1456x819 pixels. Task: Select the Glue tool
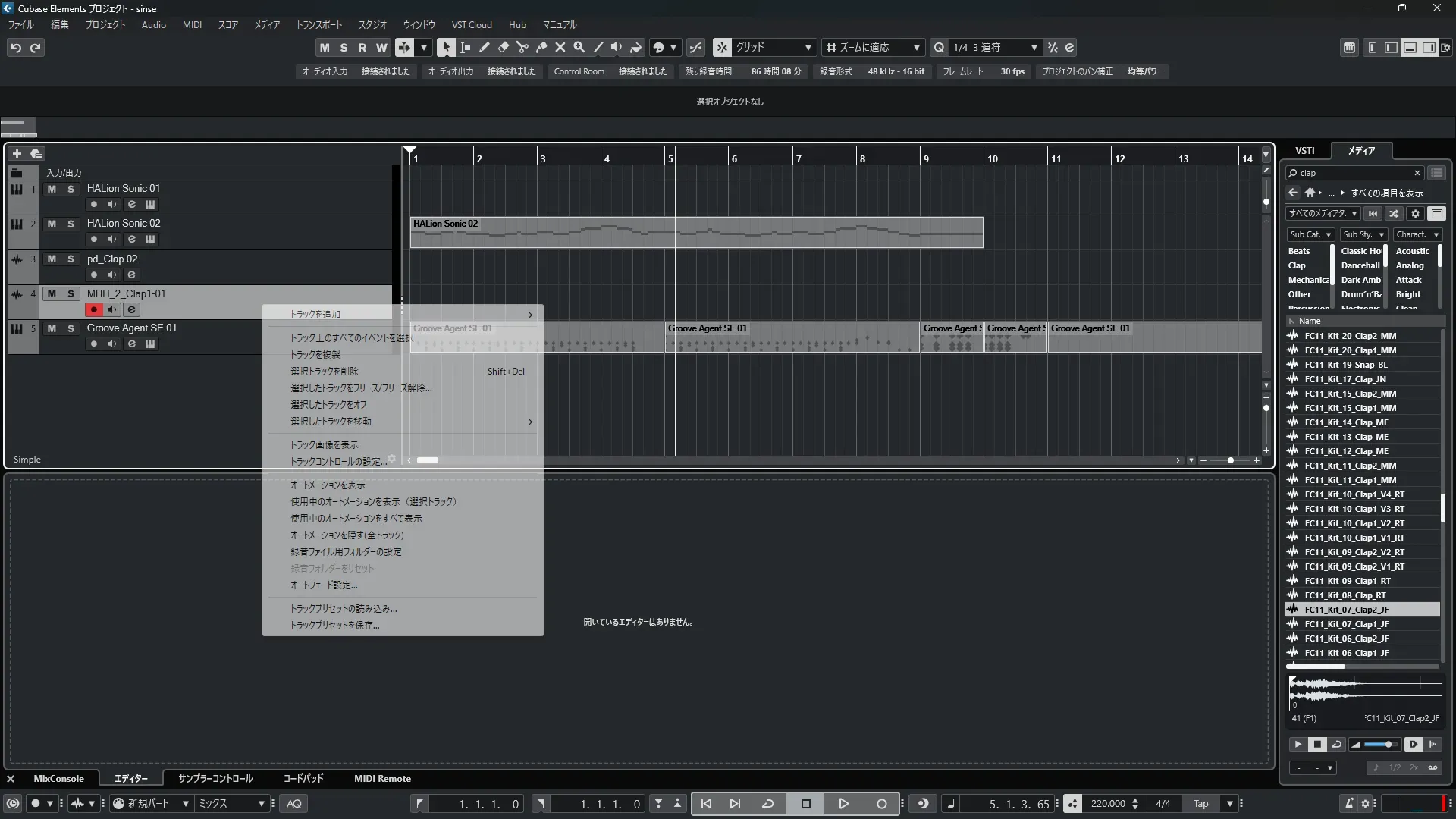point(541,47)
